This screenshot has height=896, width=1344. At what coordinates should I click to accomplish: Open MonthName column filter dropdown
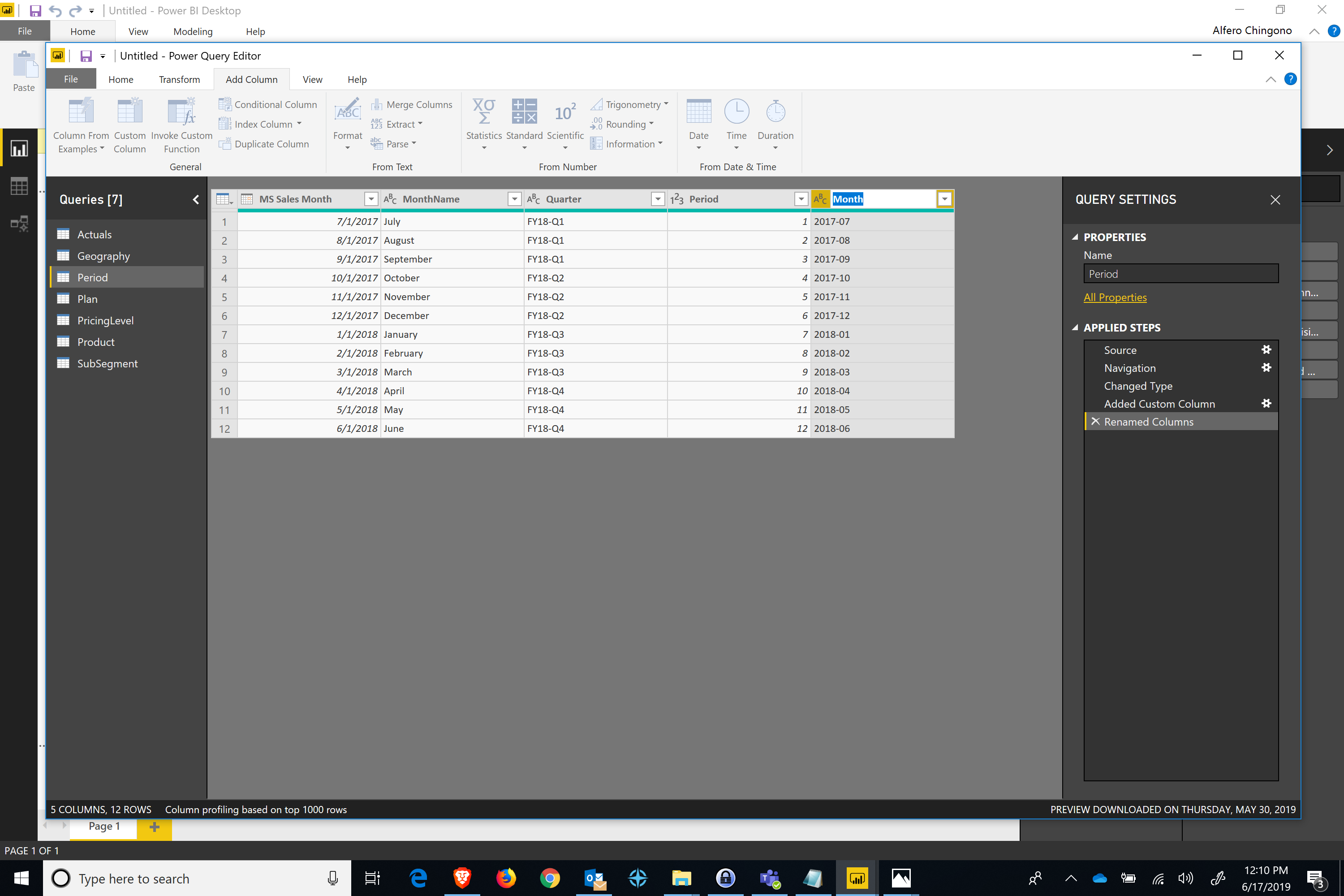[x=515, y=199]
